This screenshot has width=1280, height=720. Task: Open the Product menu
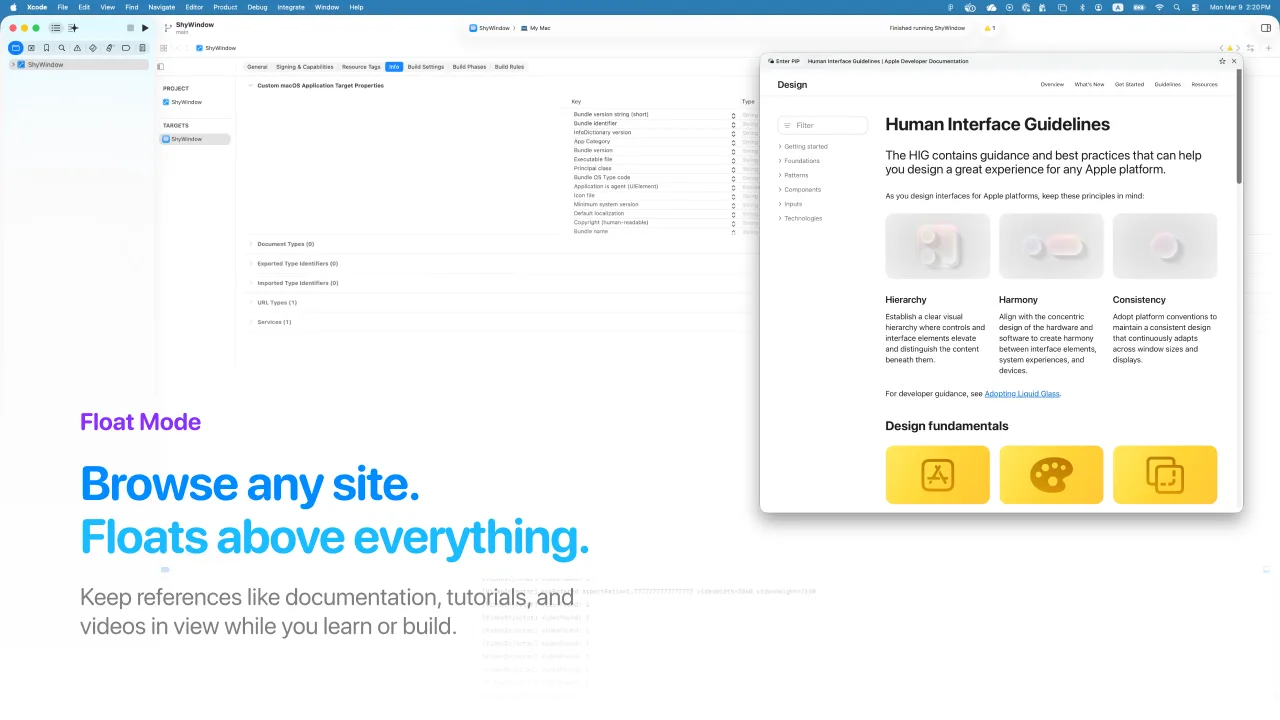[225, 7]
